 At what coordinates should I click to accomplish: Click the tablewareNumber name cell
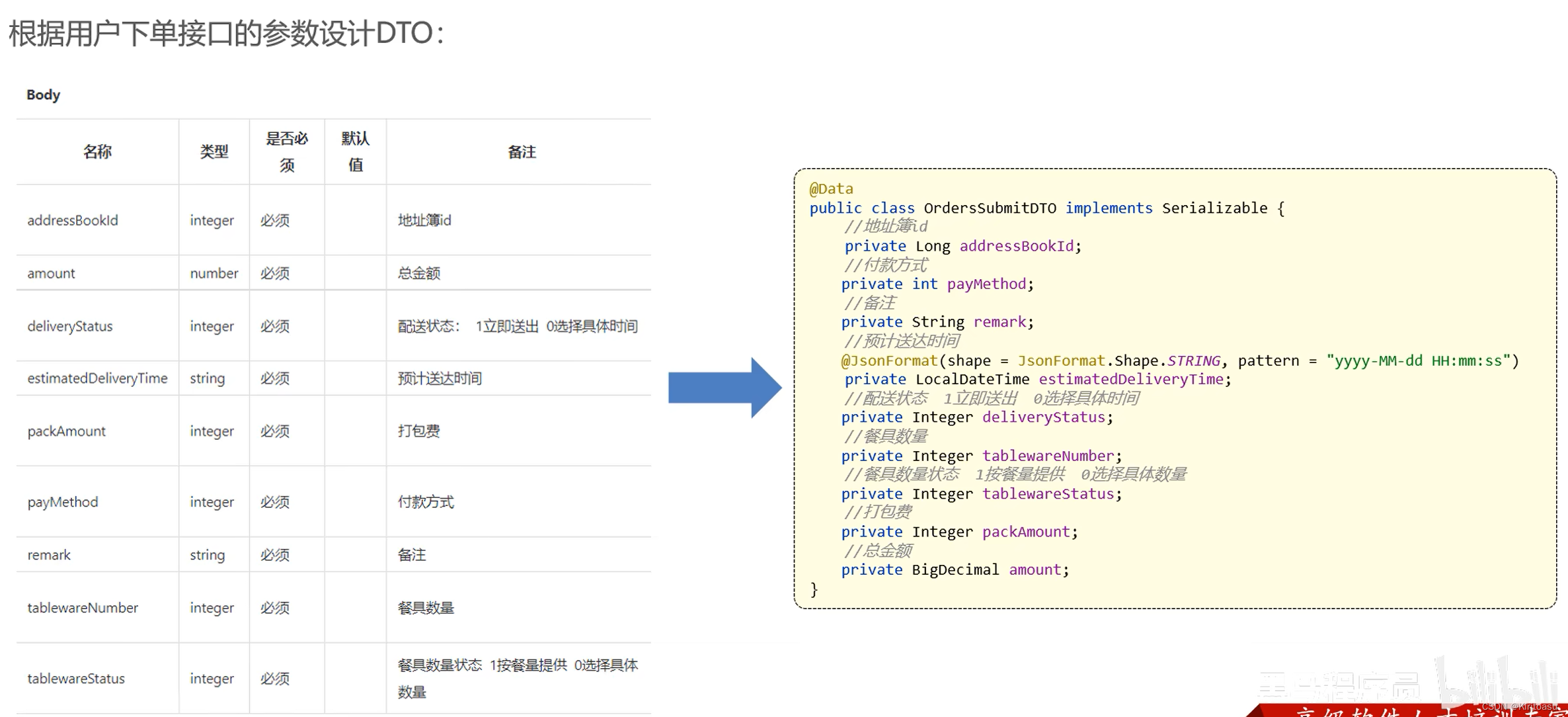click(x=83, y=608)
